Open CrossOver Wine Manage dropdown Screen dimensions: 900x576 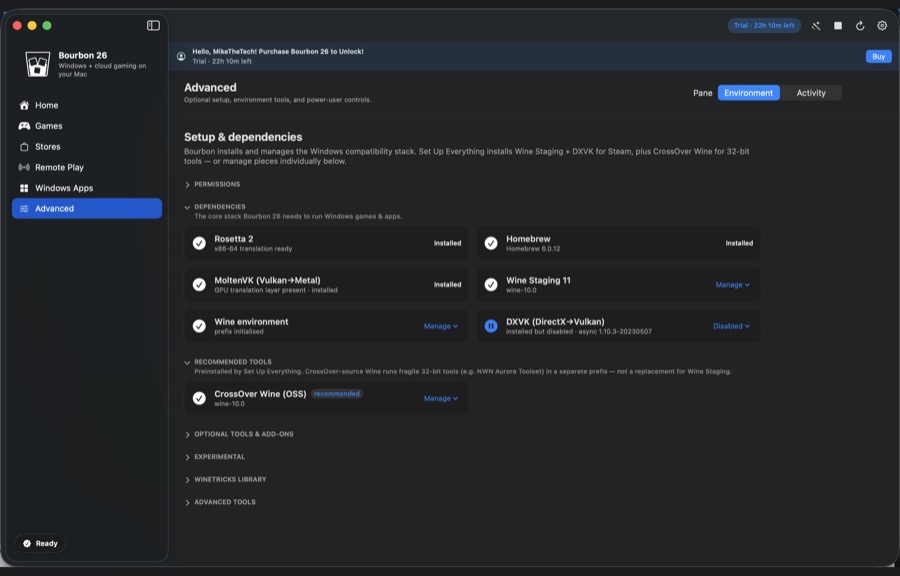441,398
